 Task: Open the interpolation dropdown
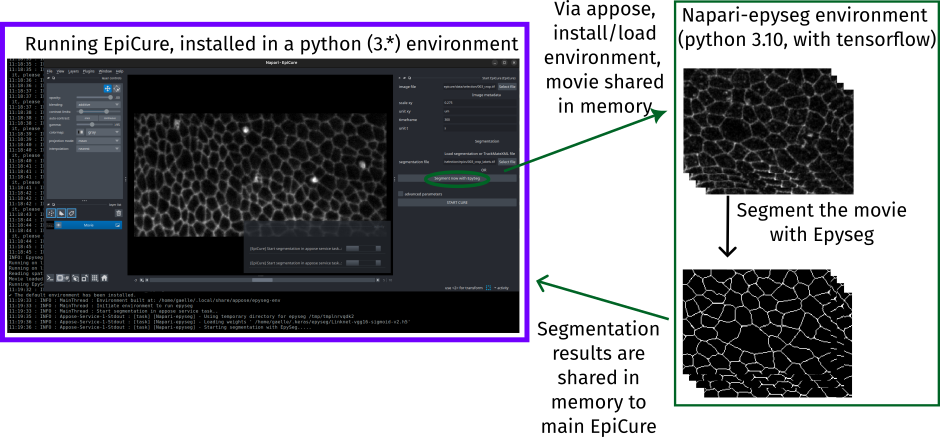[x=100, y=149]
